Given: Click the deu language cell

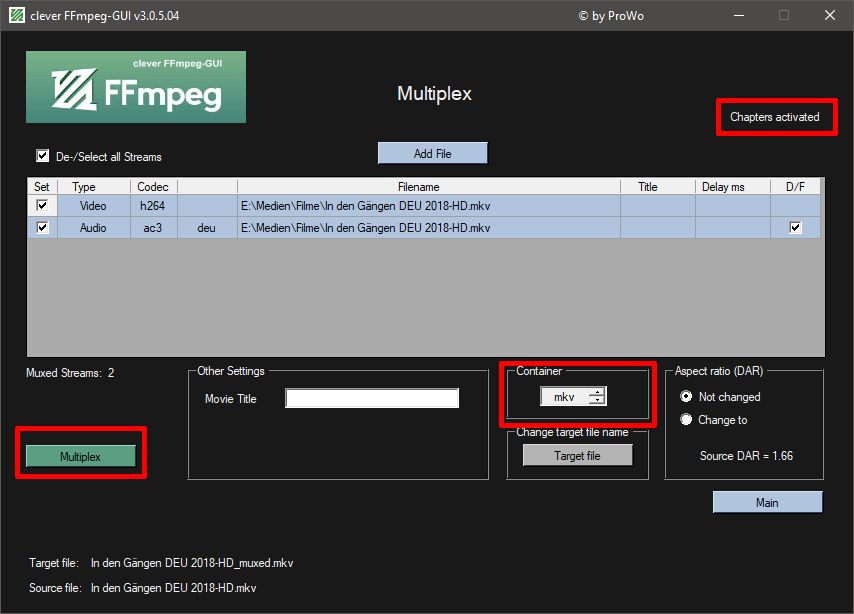Looking at the screenshot, I should [207, 228].
